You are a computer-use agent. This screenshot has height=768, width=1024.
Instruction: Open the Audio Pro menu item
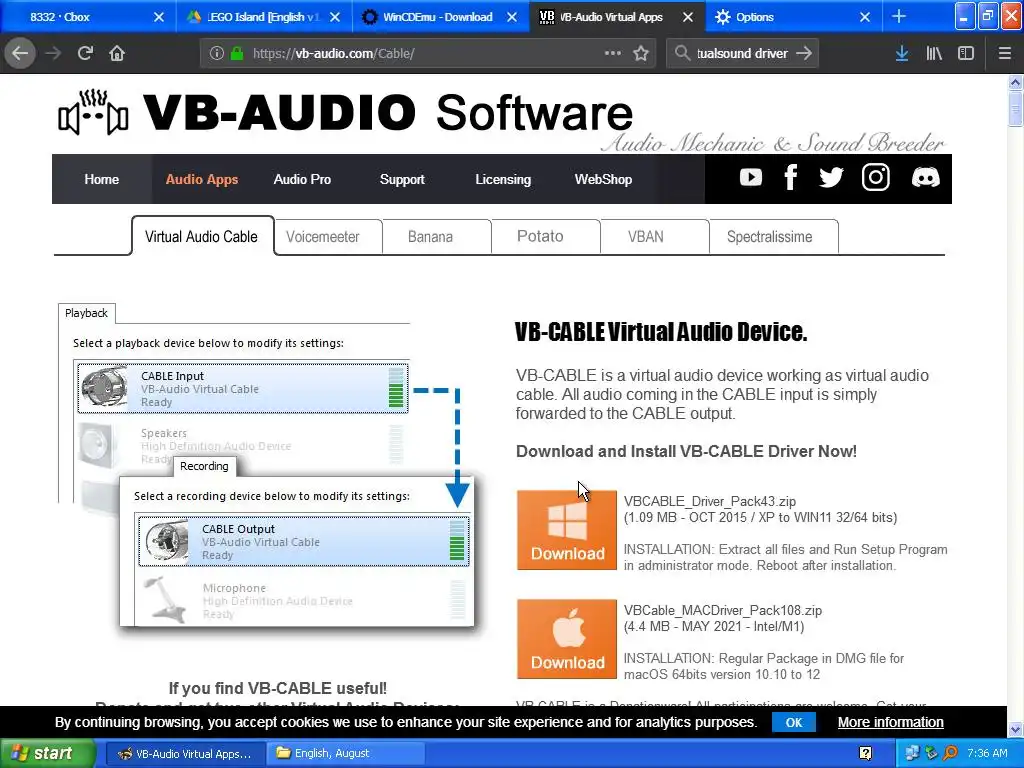(302, 179)
